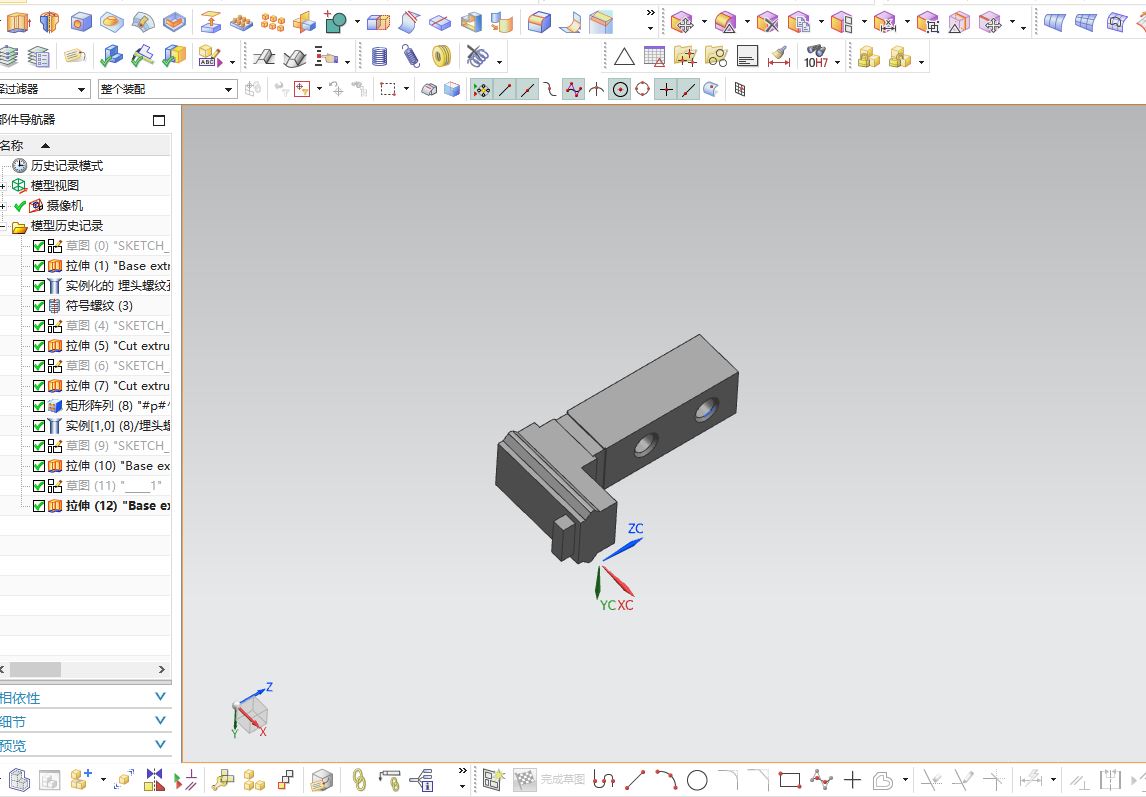Collapse the 模型历史记录 folder
This screenshot has height=797, width=1146.
click(x=2, y=227)
